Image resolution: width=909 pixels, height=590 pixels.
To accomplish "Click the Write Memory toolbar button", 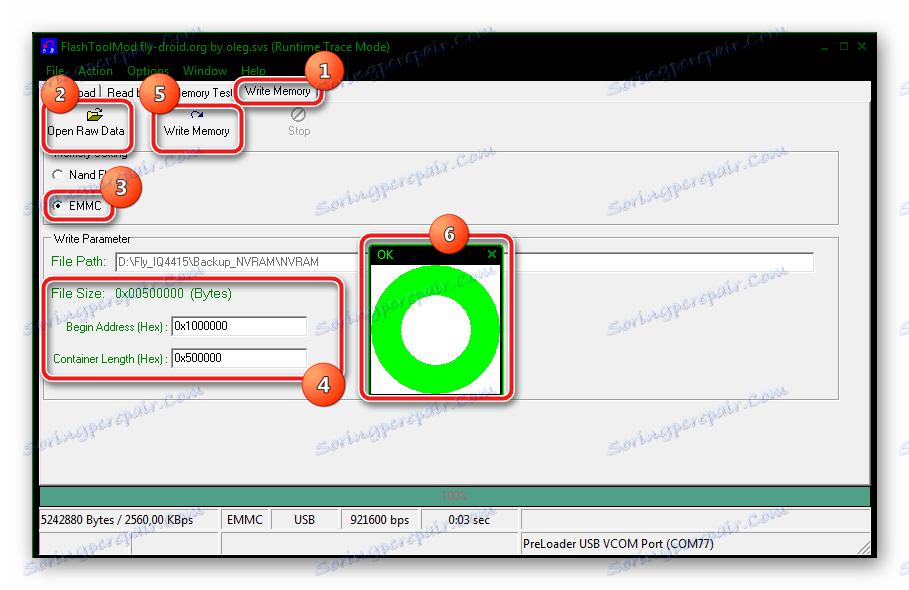I will [x=197, y=123].
